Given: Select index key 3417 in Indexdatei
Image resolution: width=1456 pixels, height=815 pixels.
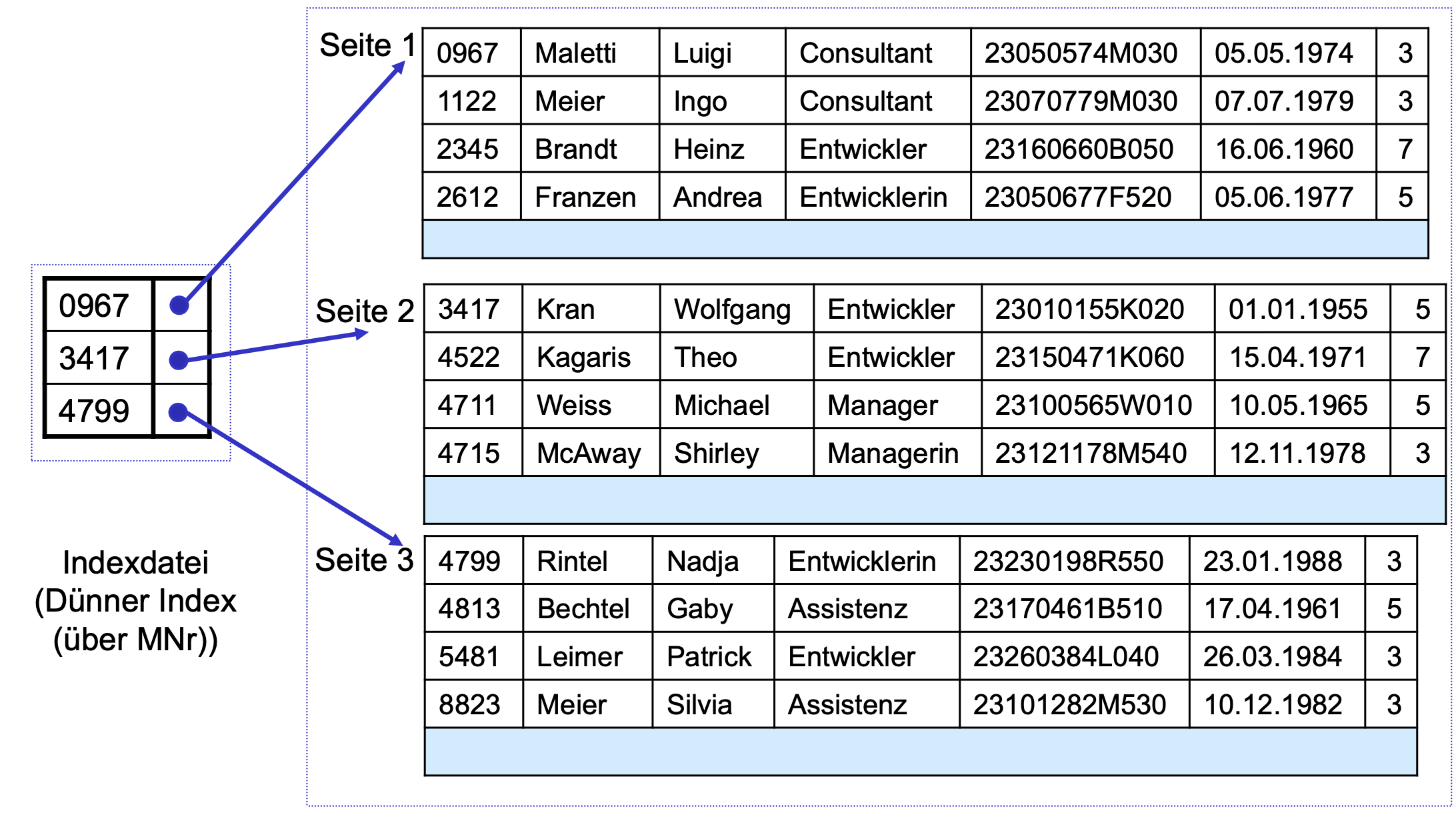Looking at the screenshot, I should (x=99, y=358).
